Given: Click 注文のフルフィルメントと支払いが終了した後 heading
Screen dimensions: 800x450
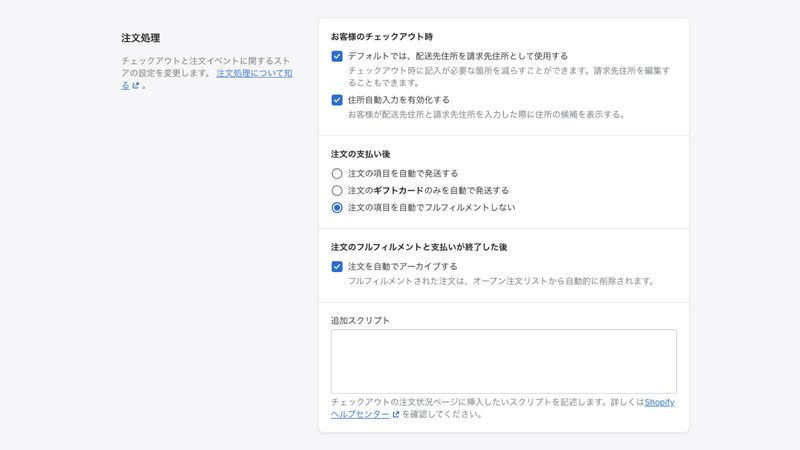Looking at the screenshot, I should (419, 247).
